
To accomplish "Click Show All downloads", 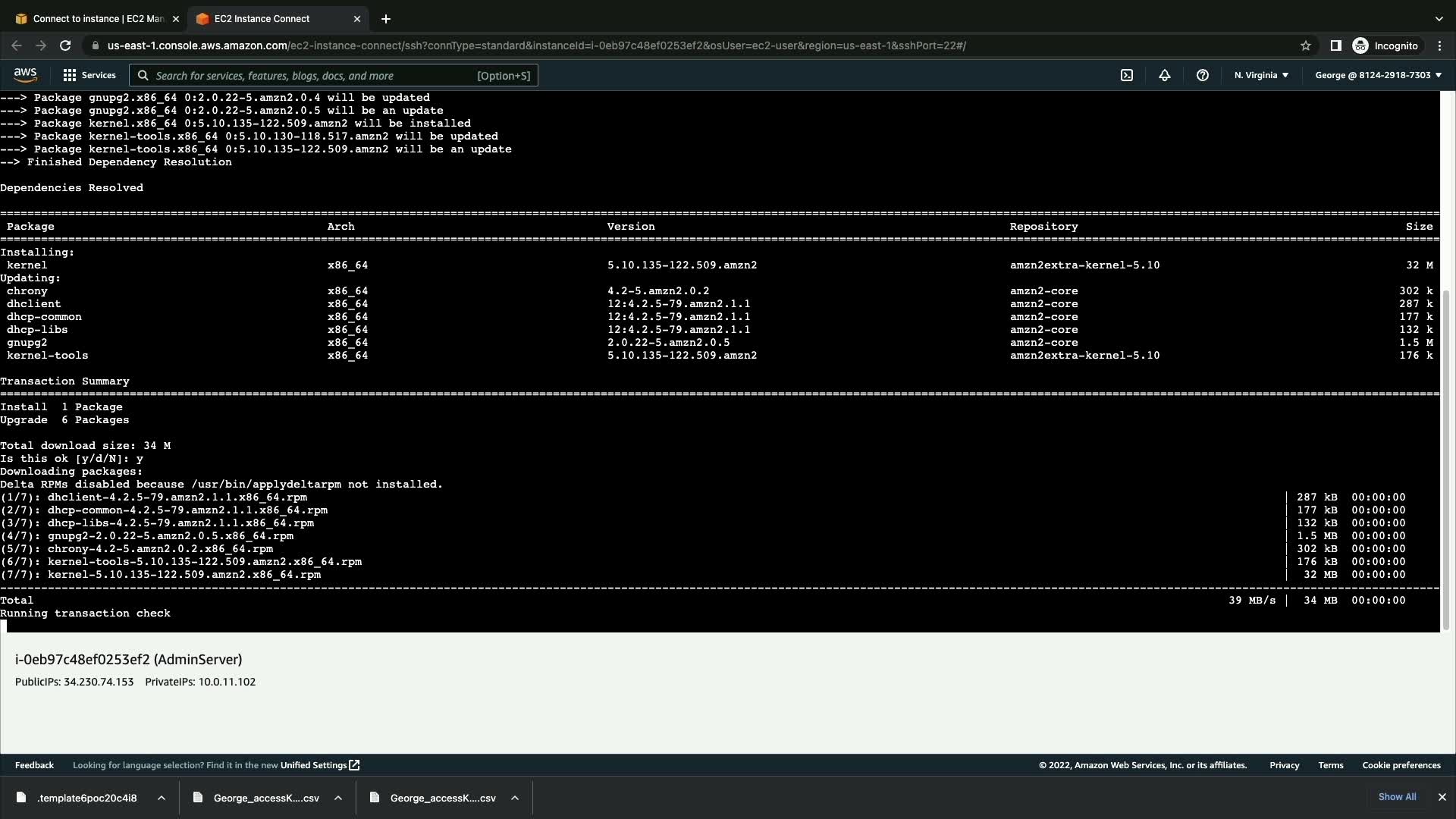I will 1397,797.
